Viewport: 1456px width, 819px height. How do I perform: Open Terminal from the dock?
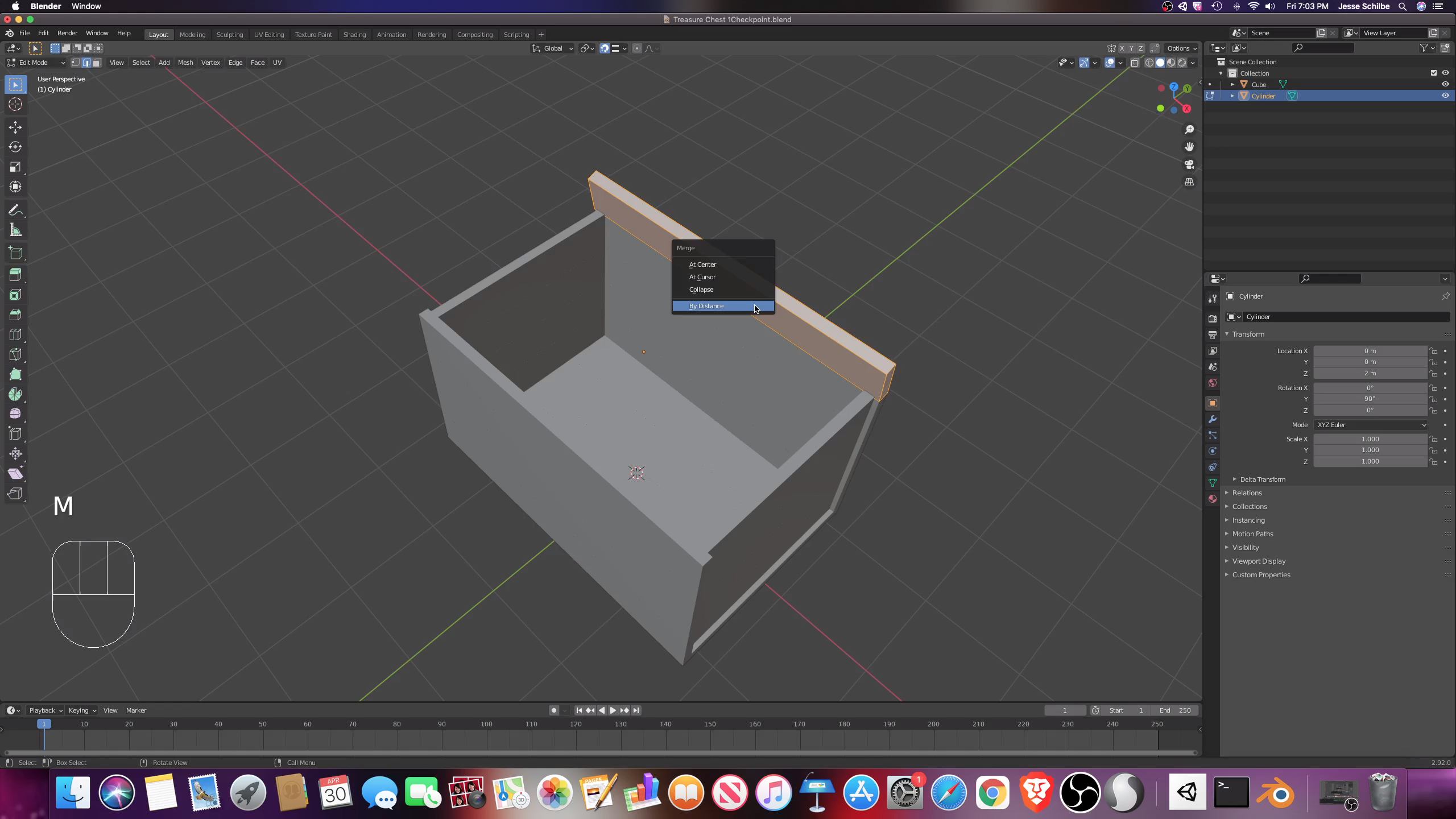(x=1231, y=792)
